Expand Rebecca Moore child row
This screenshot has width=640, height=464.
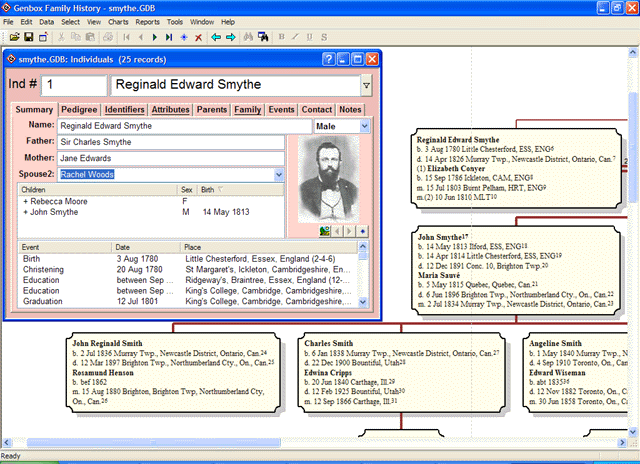click(25, 201)
